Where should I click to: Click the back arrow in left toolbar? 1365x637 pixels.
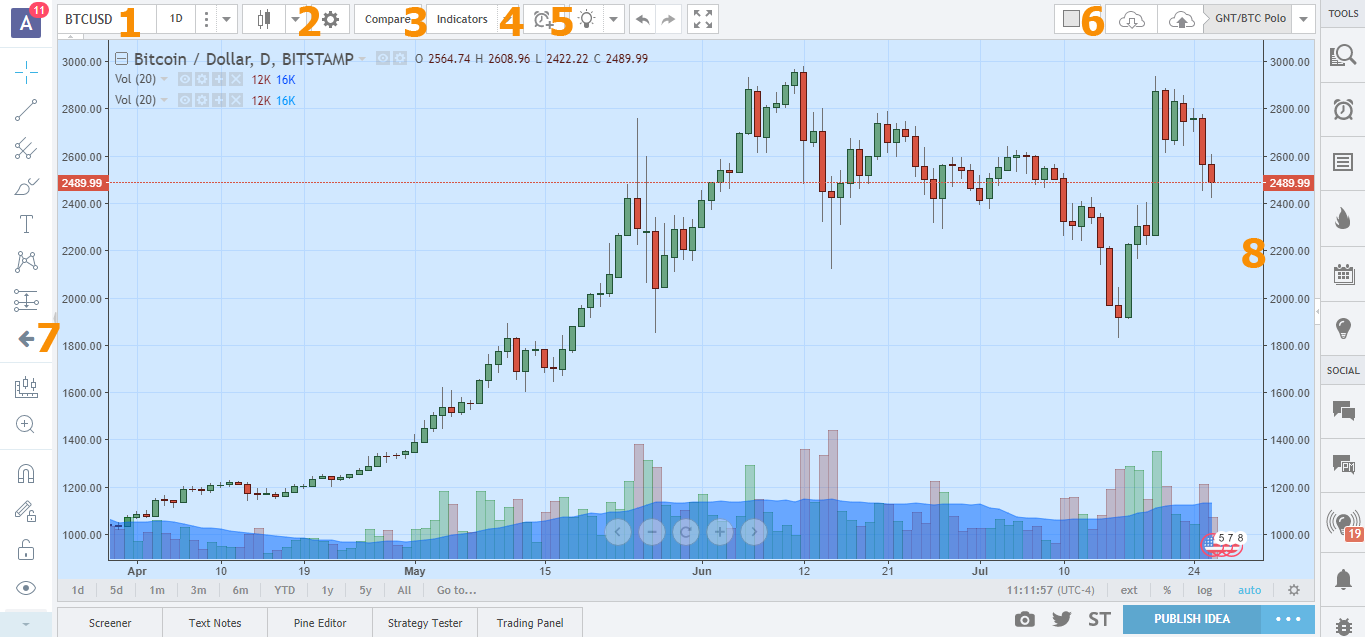click(27, 338)
